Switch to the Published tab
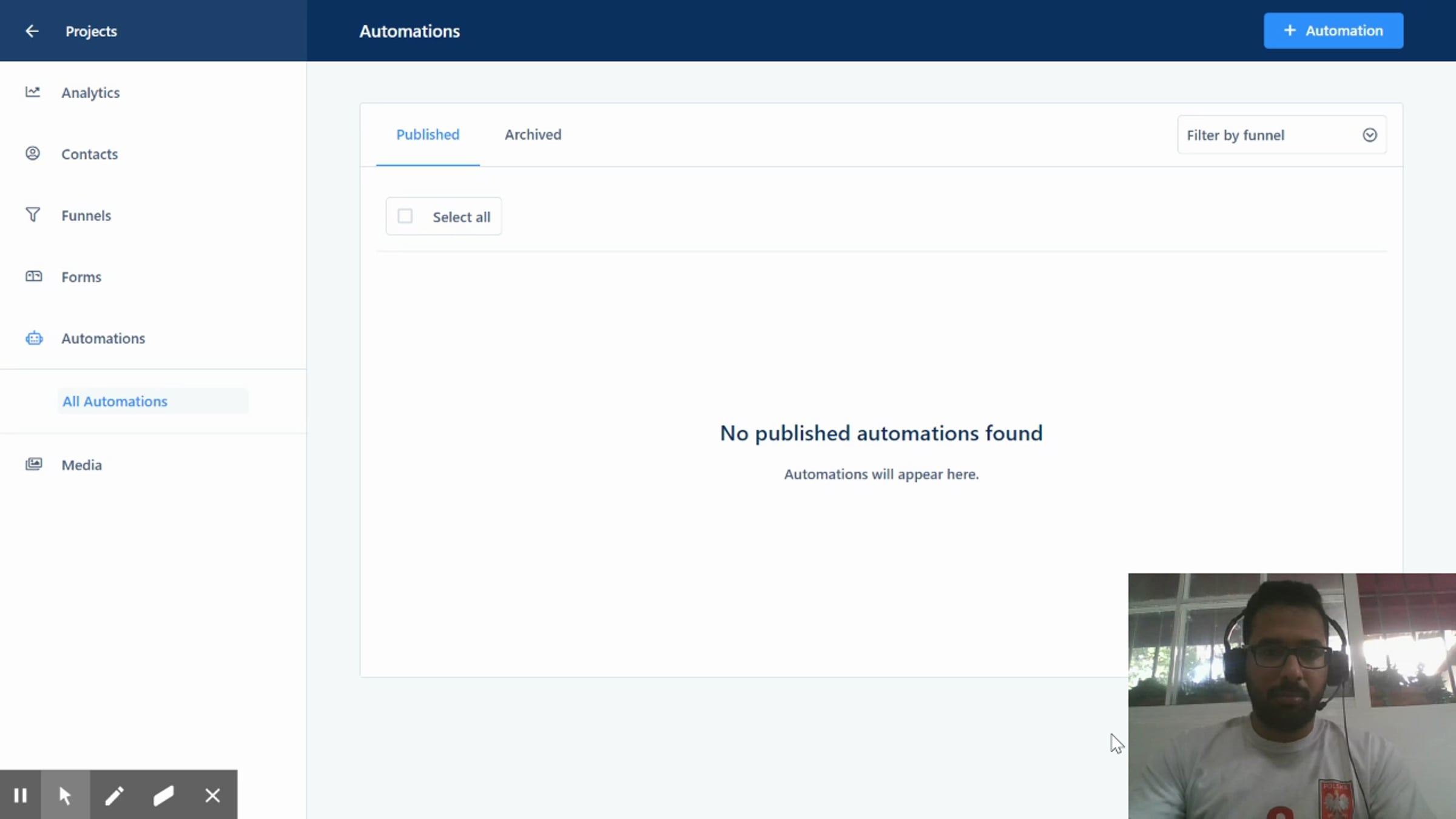 (x=428, y=135)
